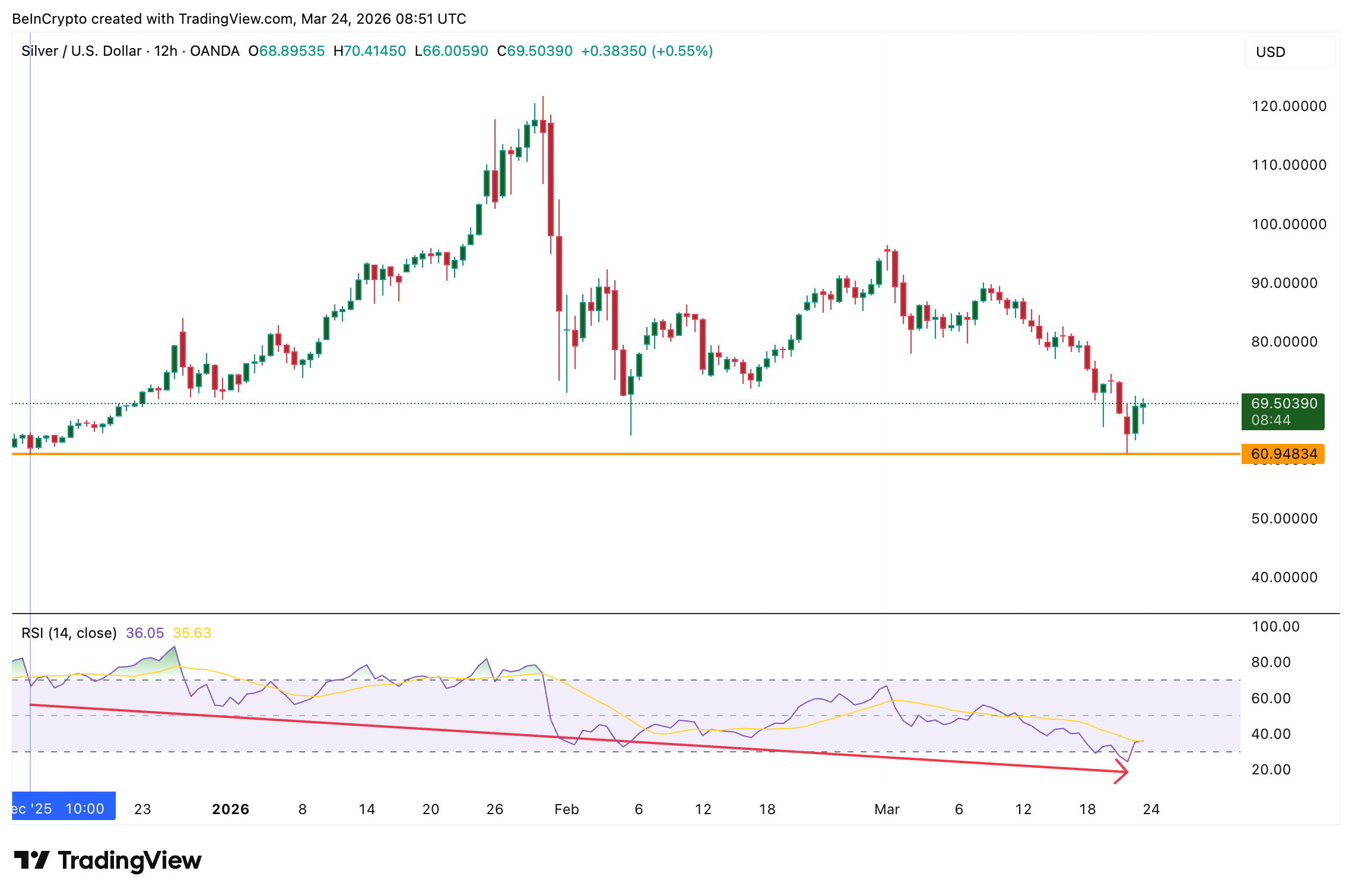Click the orange 60.94834 price label

1283,455
